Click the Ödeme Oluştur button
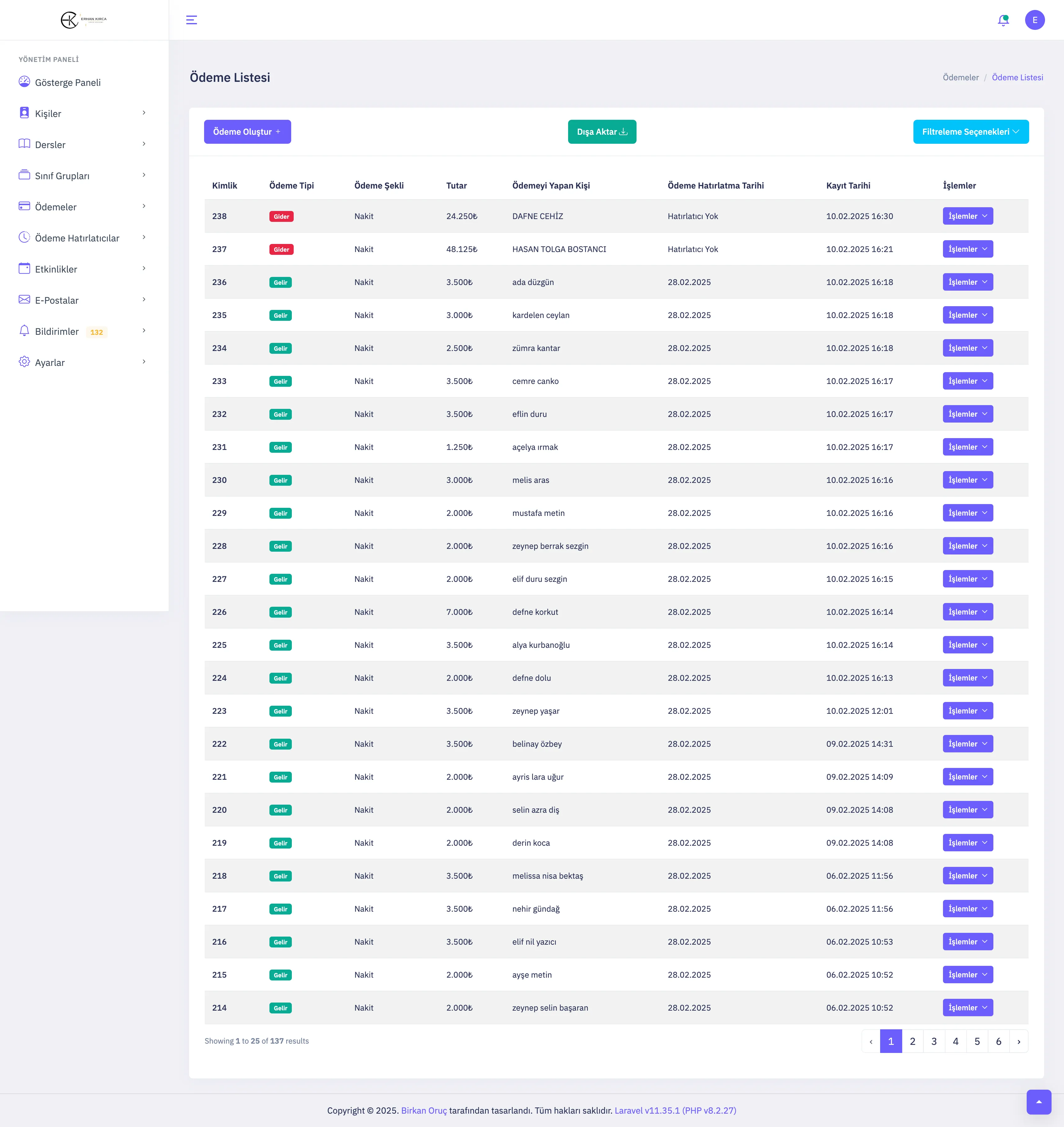1064x1127 pixels. coord(247,132)
